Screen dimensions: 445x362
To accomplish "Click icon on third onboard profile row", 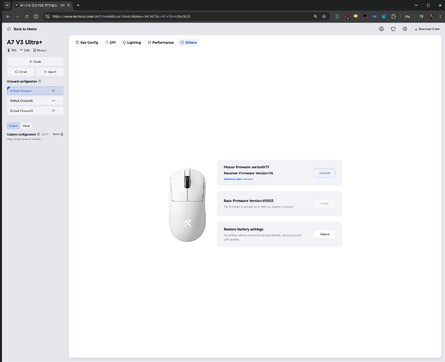I will click(x=53, y=111).
